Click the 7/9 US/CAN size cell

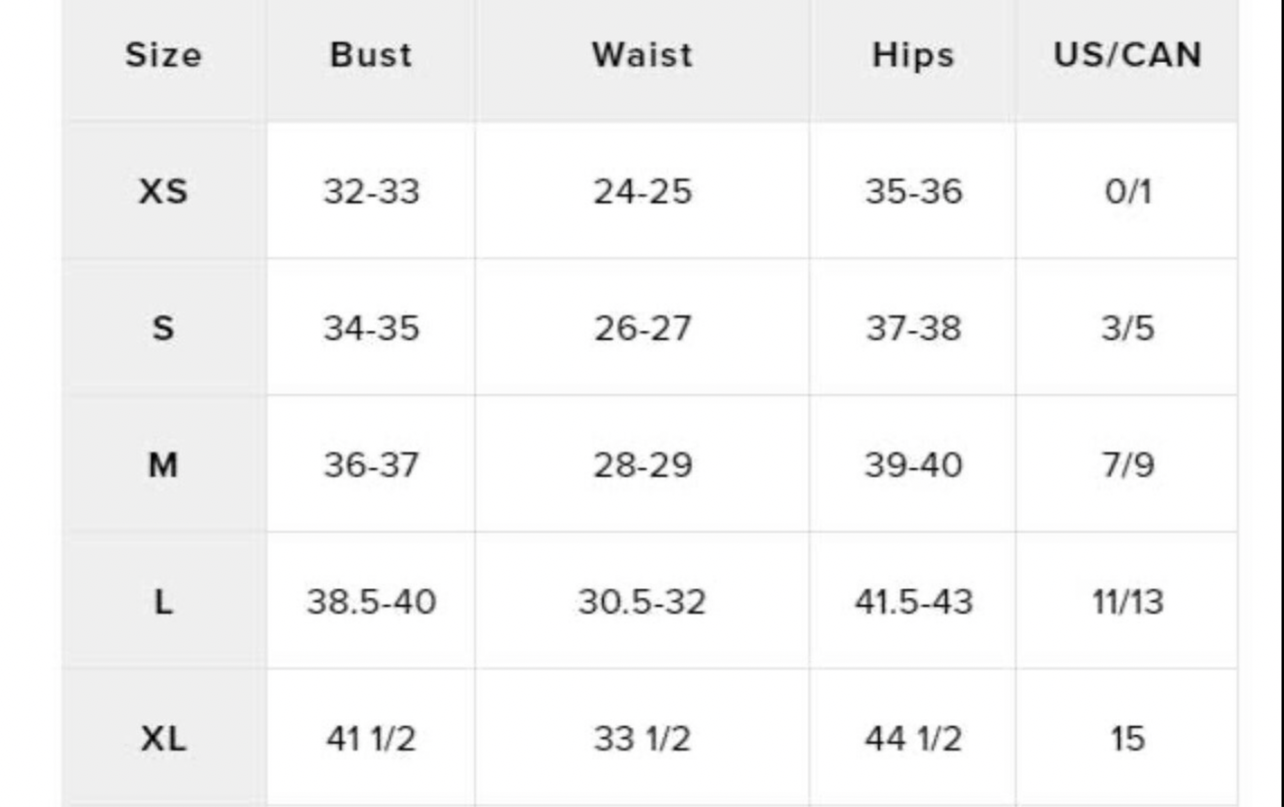(x=1127, y=464)
